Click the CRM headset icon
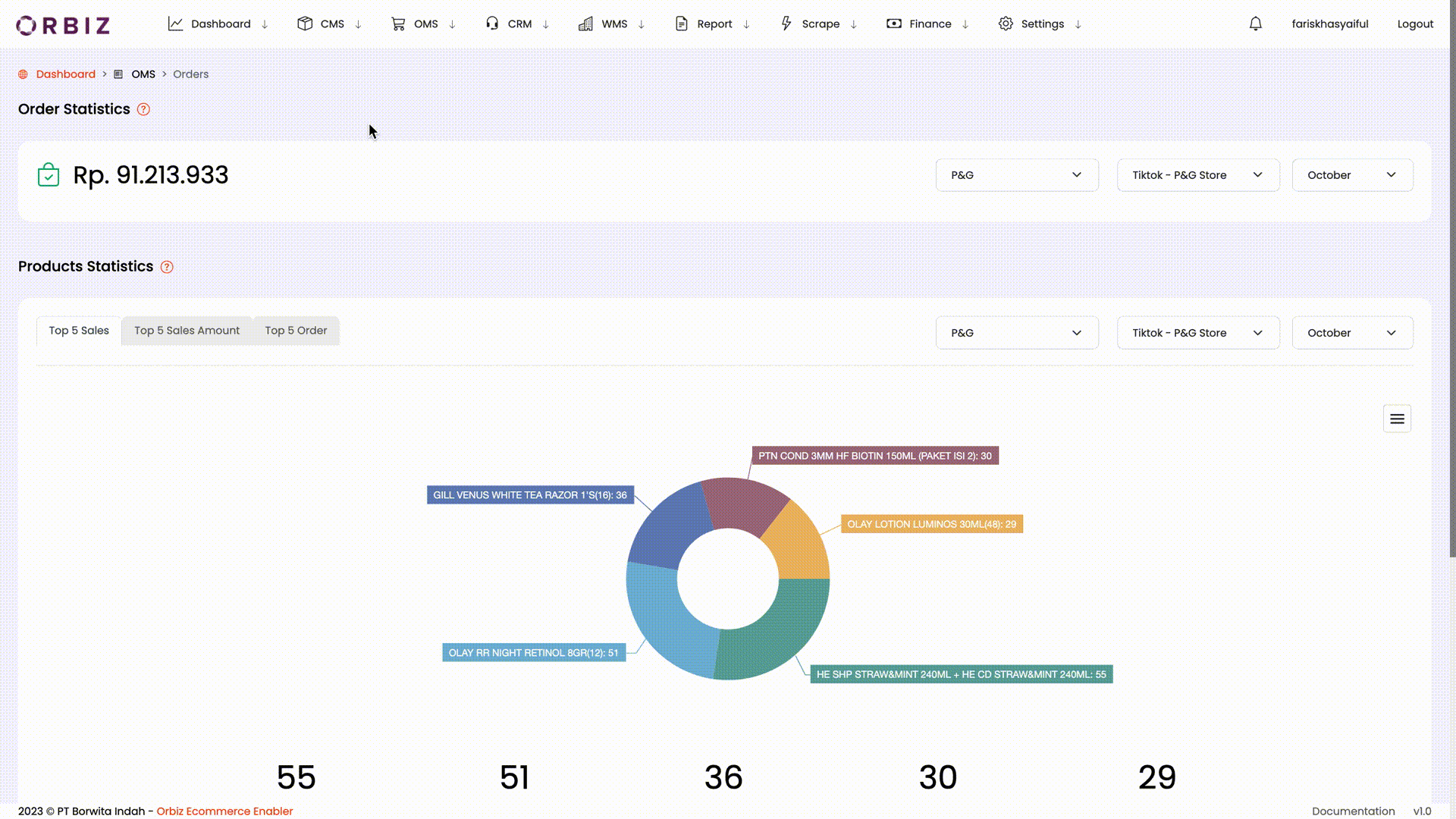1456x819 pixels. (492, 24)
